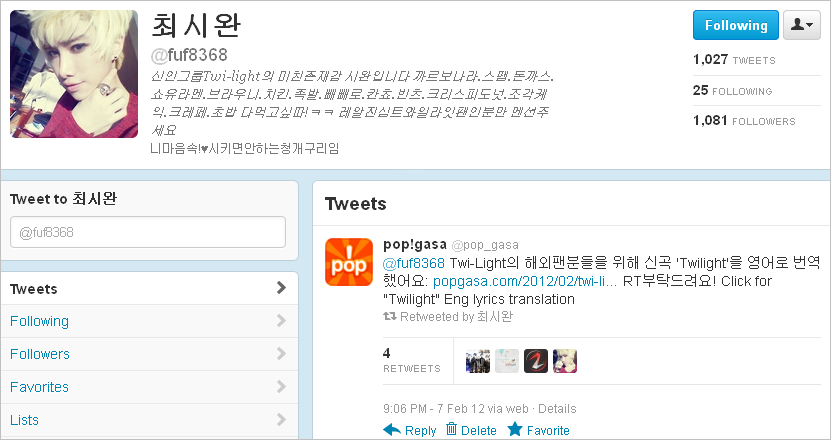Open the user actions person dropdown
The image size is (831, 440).
801,25
